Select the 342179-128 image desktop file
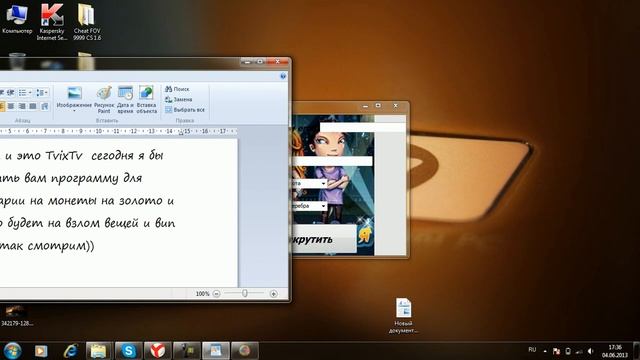The width and height of the screenshot is (640, 360). pos(17,316)
